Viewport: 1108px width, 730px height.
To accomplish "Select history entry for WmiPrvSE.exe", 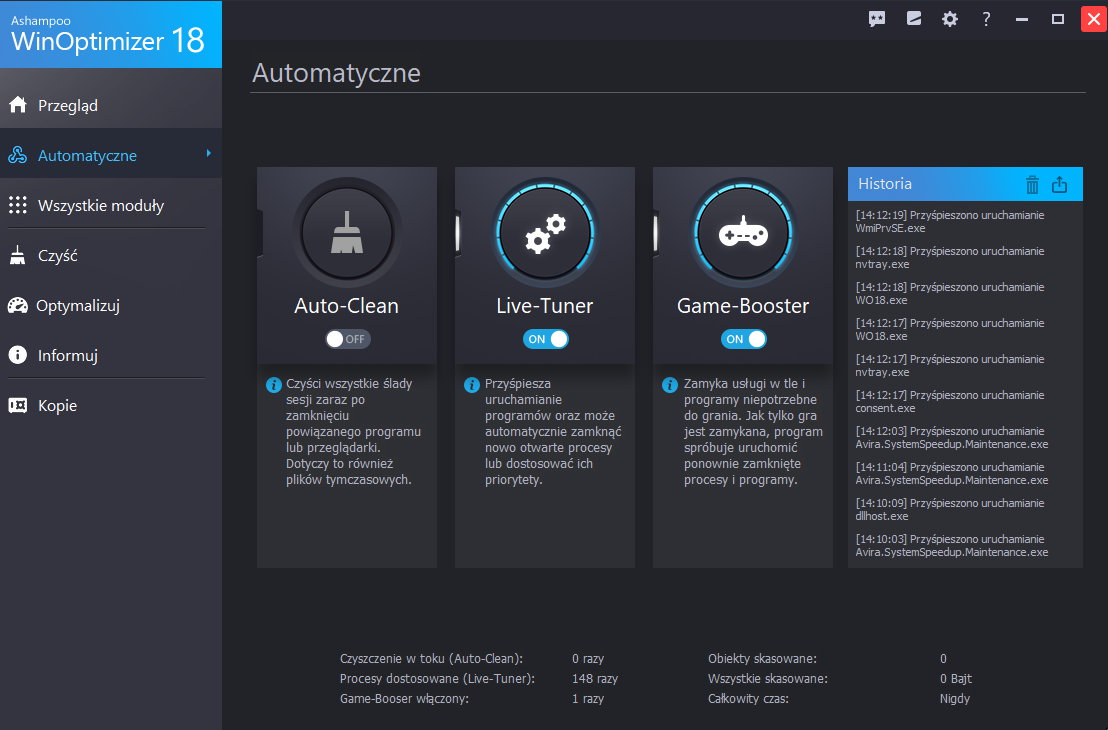I will pos(950,221).
